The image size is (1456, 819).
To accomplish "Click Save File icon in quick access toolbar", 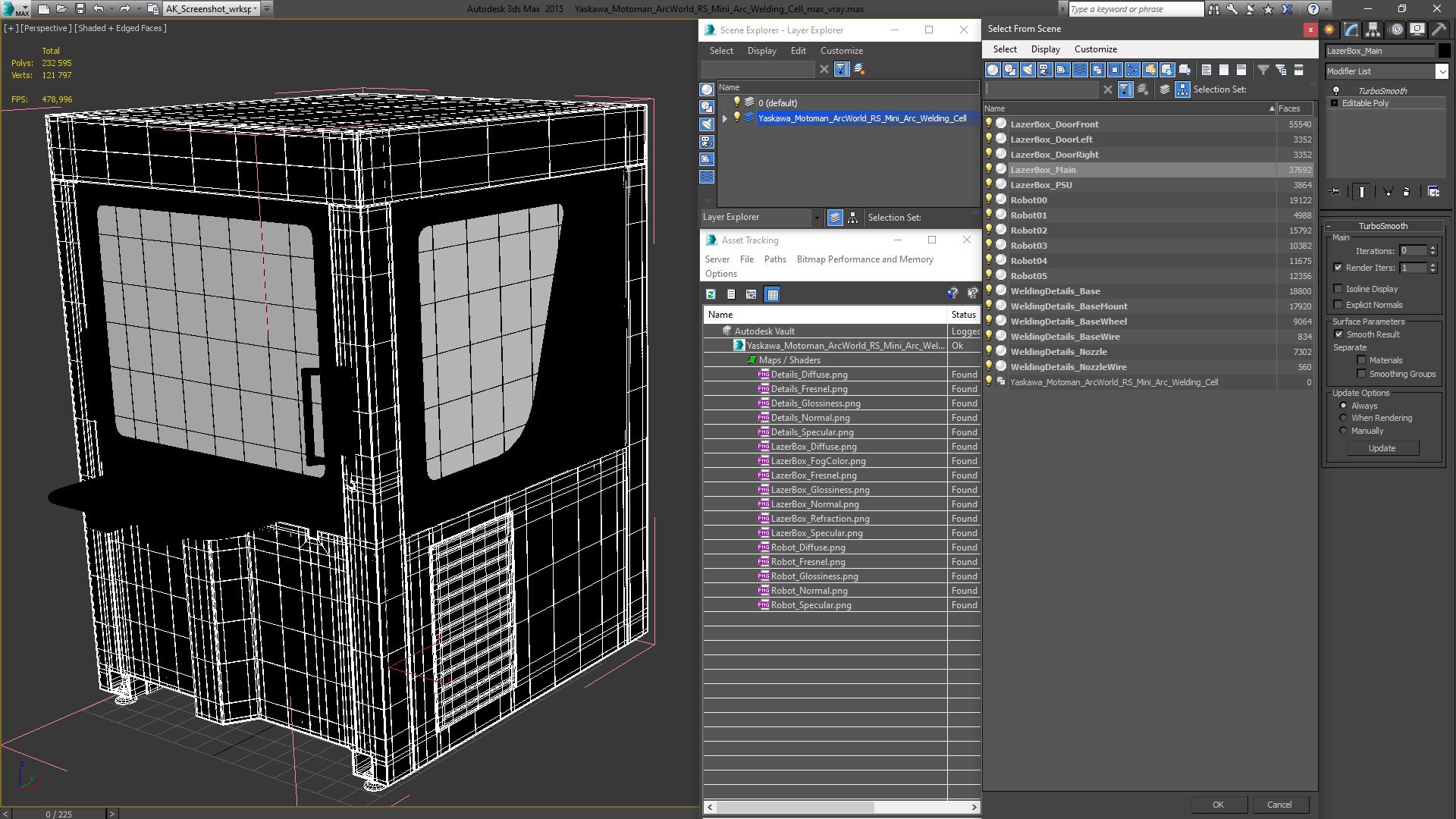I will pos(80,9).
